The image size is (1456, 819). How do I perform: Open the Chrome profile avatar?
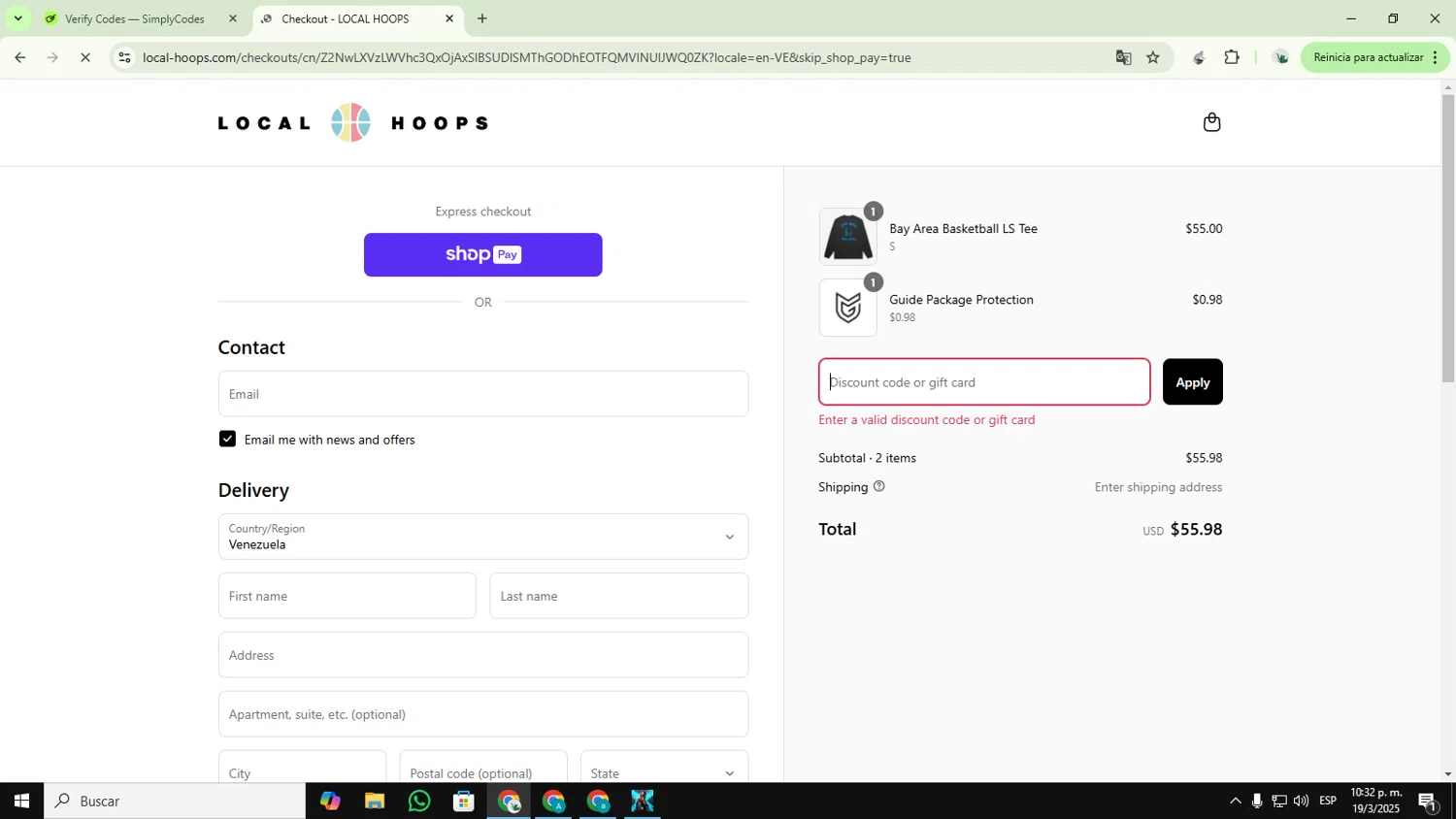point(1280,57)
